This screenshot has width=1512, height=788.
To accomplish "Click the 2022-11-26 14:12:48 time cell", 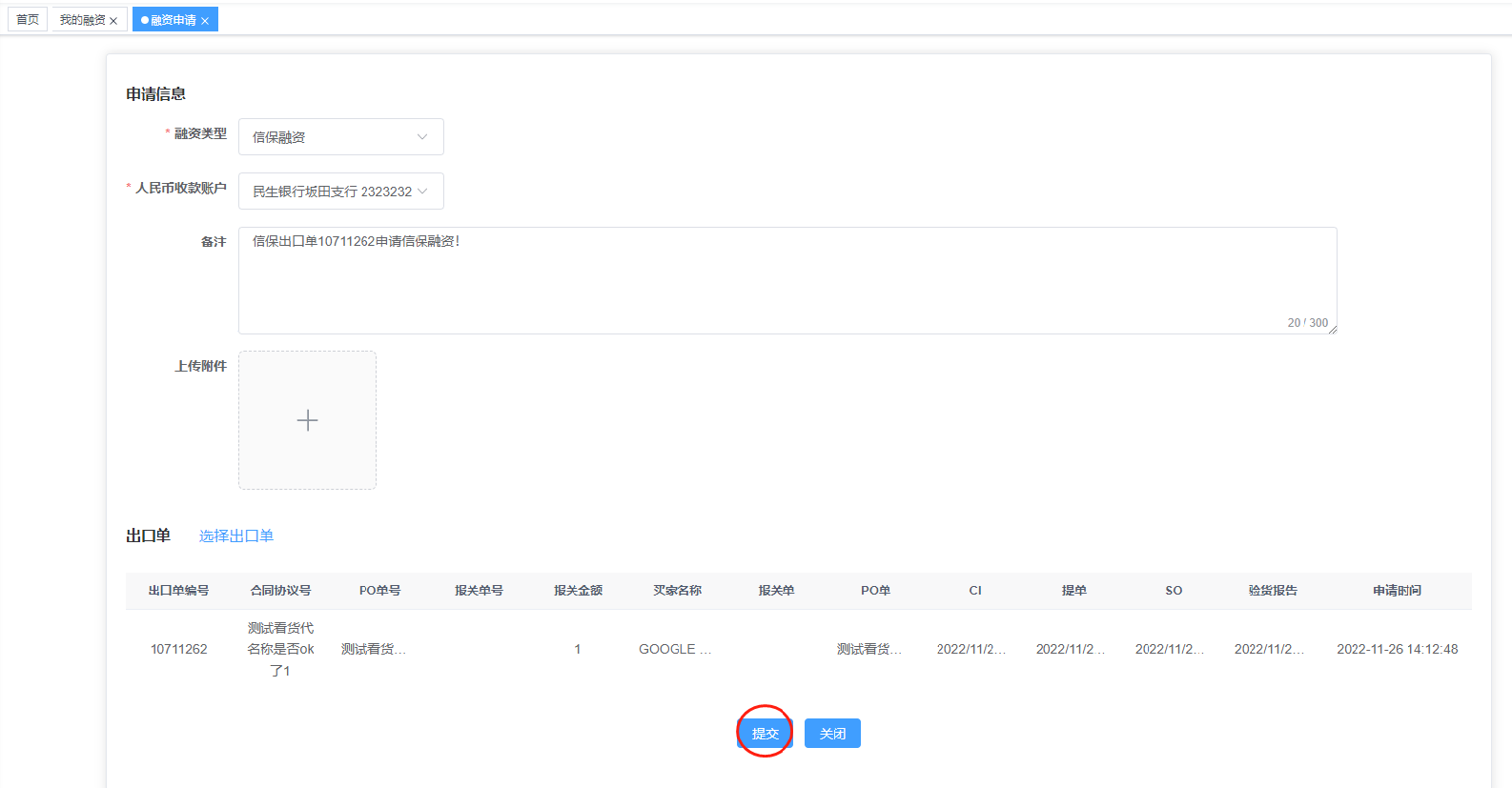I will (x=1397, y=649).
